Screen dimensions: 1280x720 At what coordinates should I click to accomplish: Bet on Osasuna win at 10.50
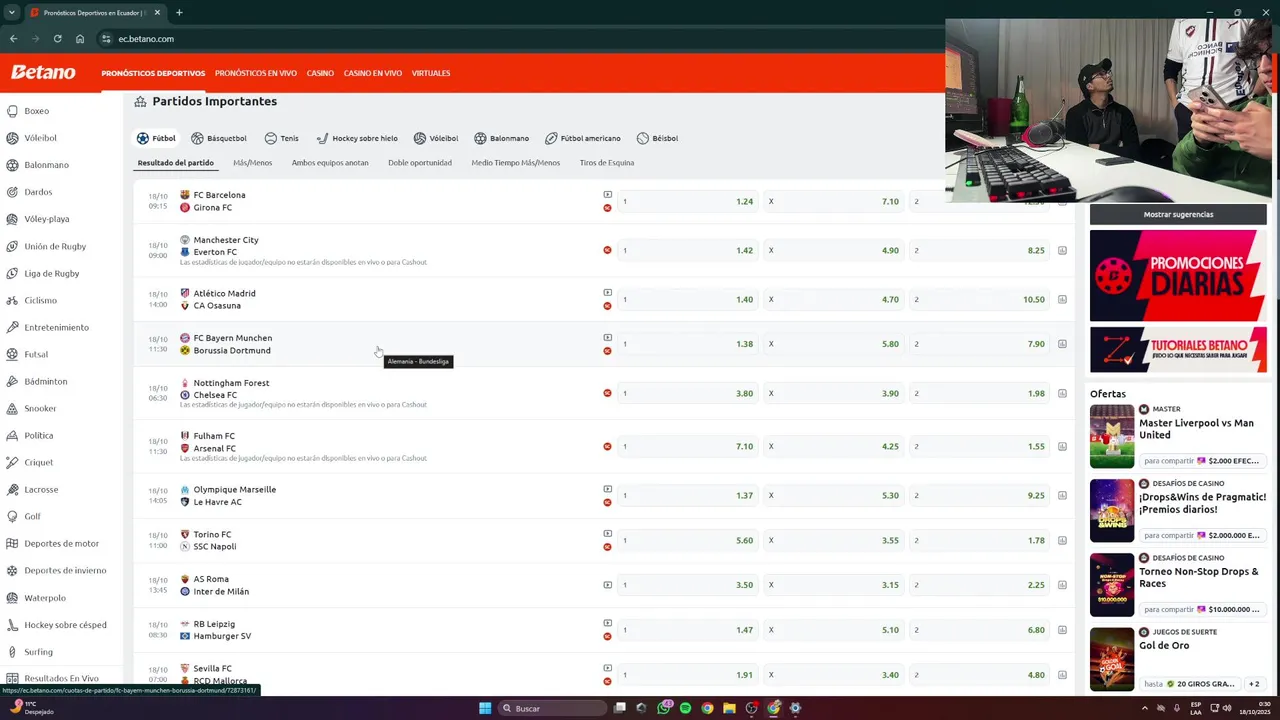coord(980,300)
